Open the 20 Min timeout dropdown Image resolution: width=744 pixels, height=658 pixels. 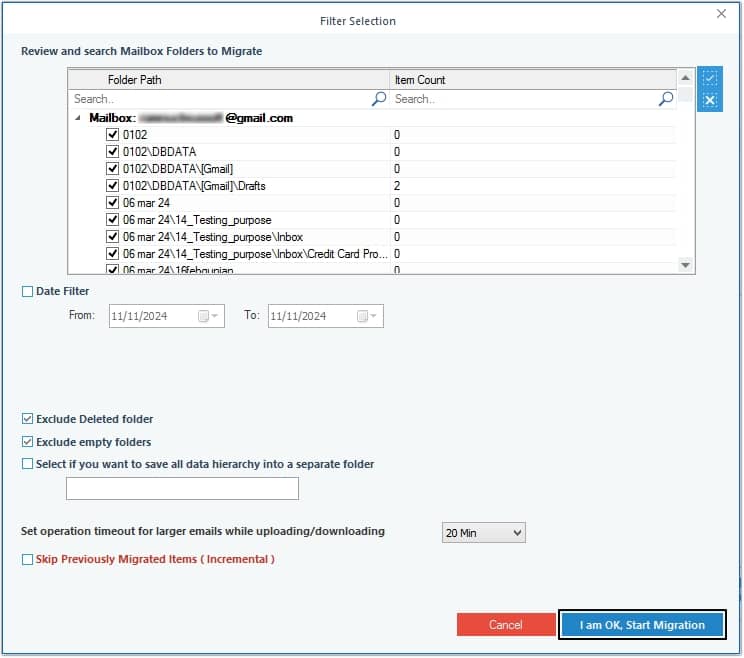[x=484, y=533]
